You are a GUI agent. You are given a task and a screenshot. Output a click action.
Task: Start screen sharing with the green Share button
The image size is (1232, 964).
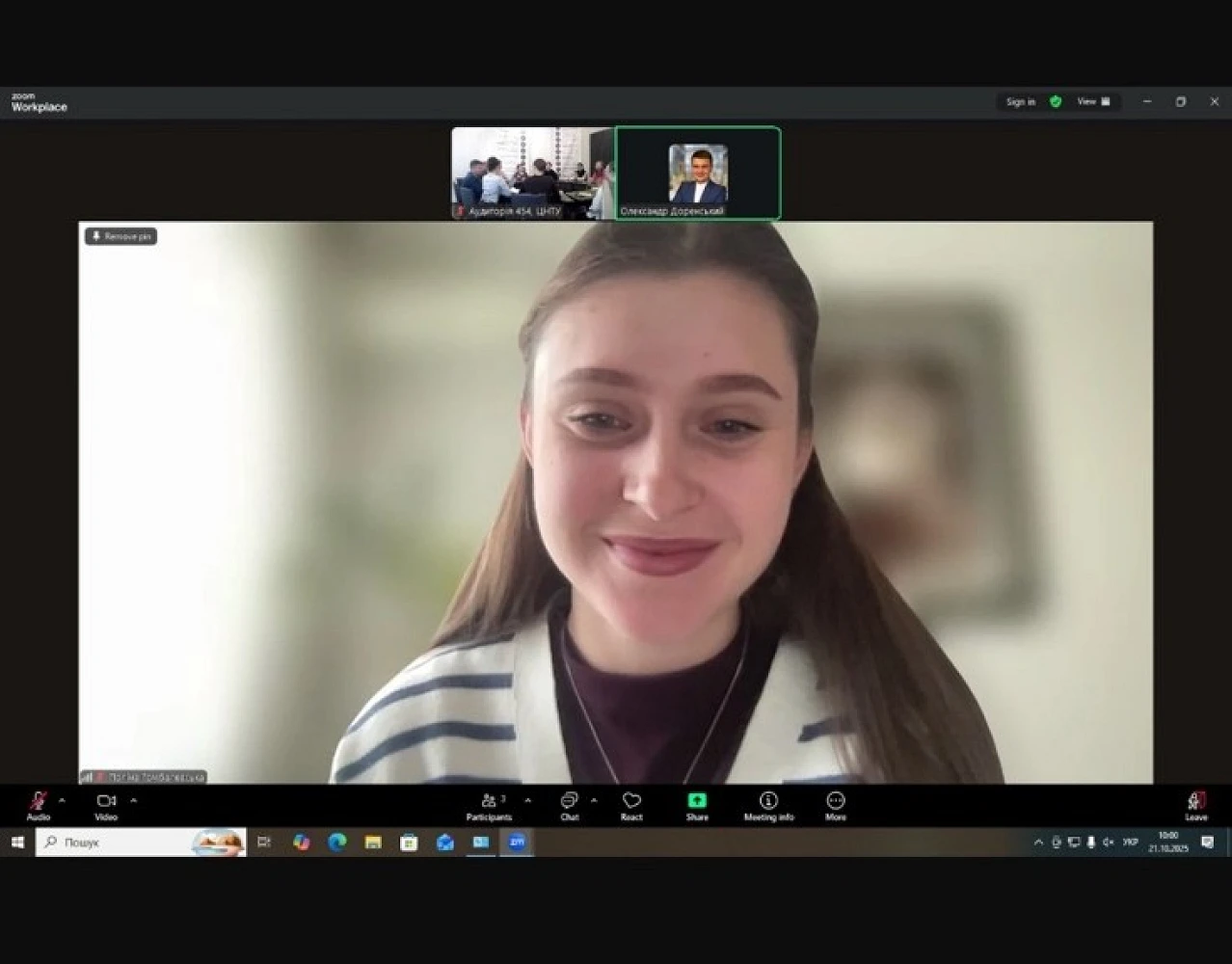coord(697,803)
